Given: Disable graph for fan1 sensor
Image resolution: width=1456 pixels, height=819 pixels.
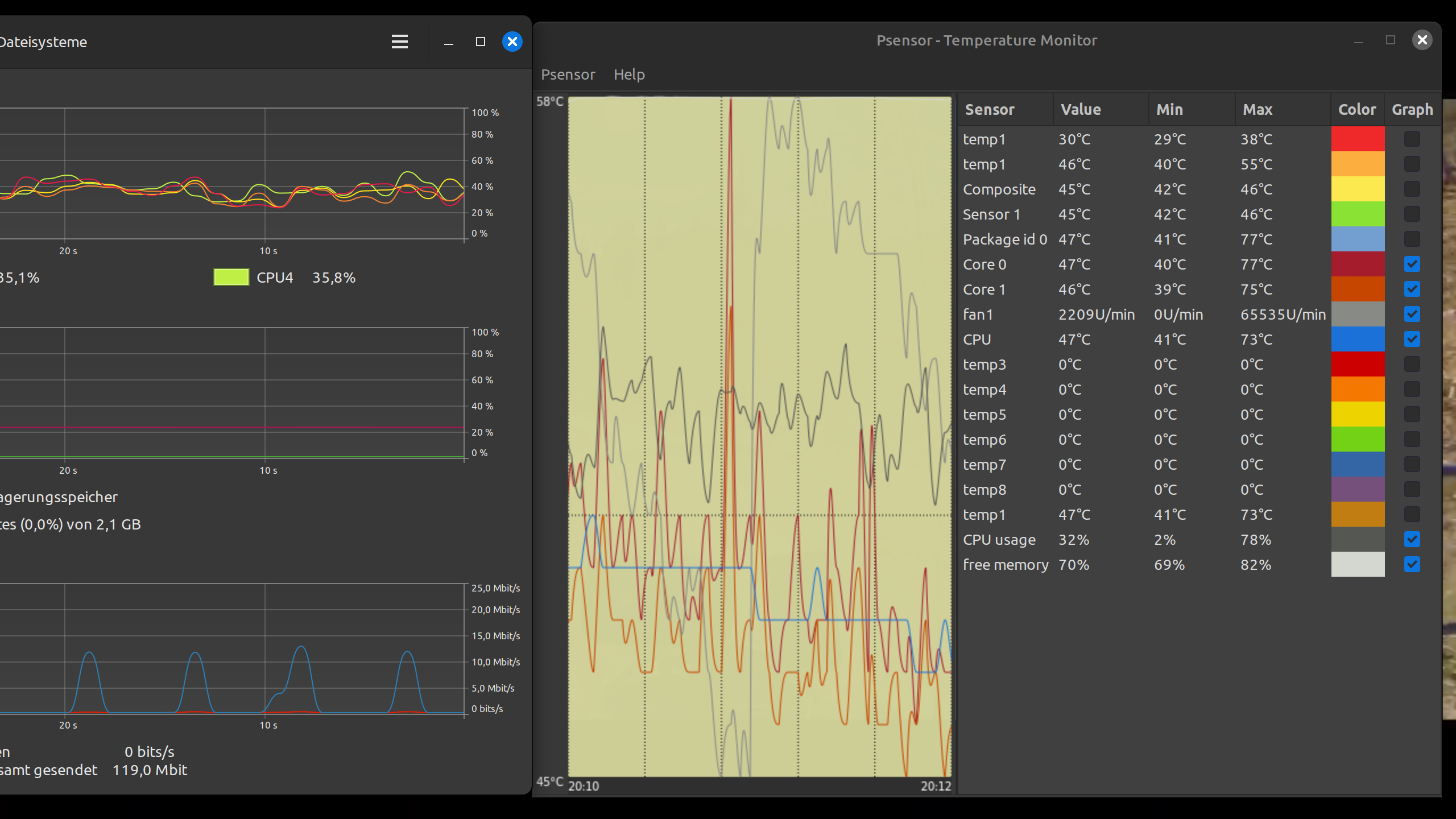Looking at the screenshot, I should [1412, 314].
